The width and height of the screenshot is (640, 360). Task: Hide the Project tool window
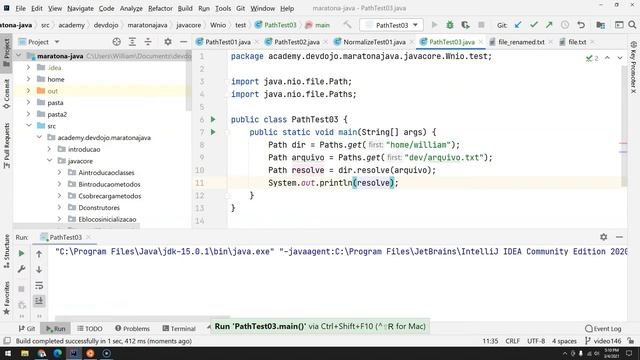pyautogui.click(x=183, y=42)
